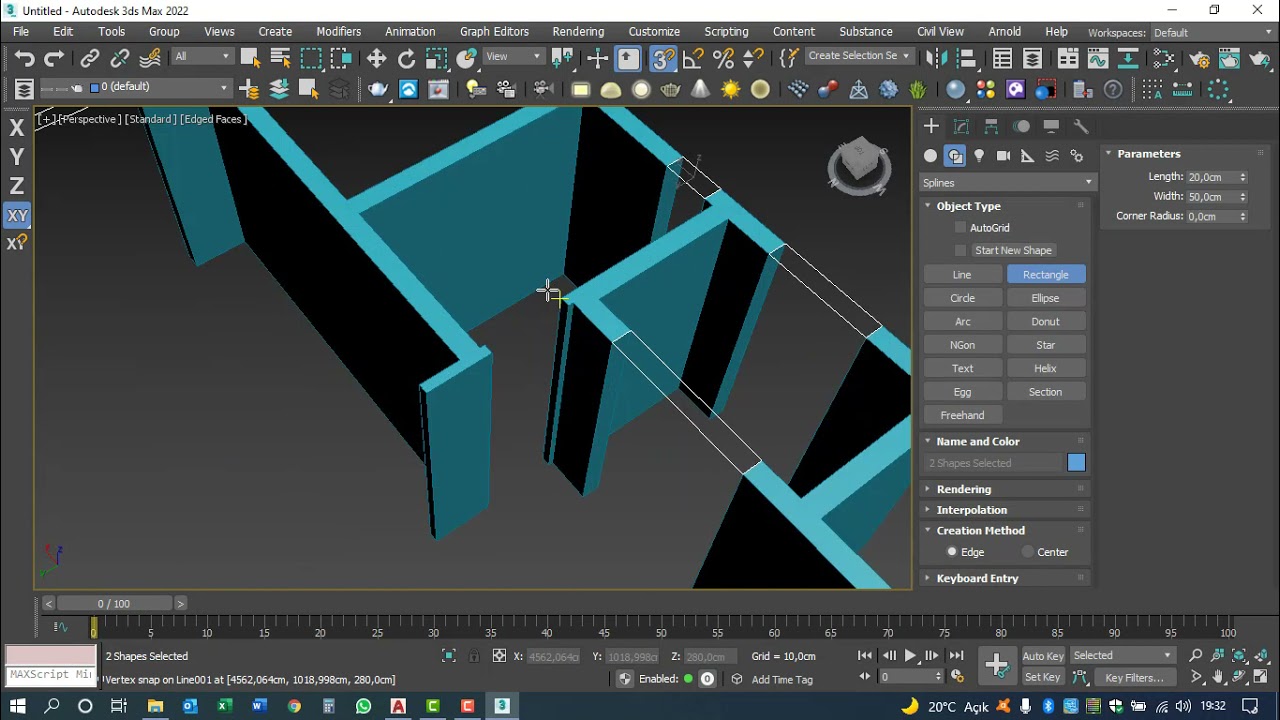This screenshot has width=1280, height=720.
Task: Click the Set Key button
Action: pyautogui.click(x=1043, y=677)
